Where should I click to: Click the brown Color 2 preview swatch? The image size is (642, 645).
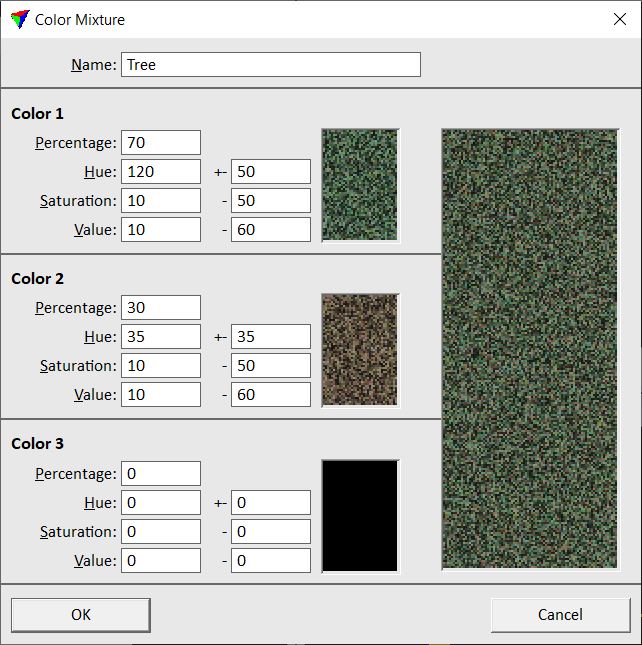coord(360,350)
